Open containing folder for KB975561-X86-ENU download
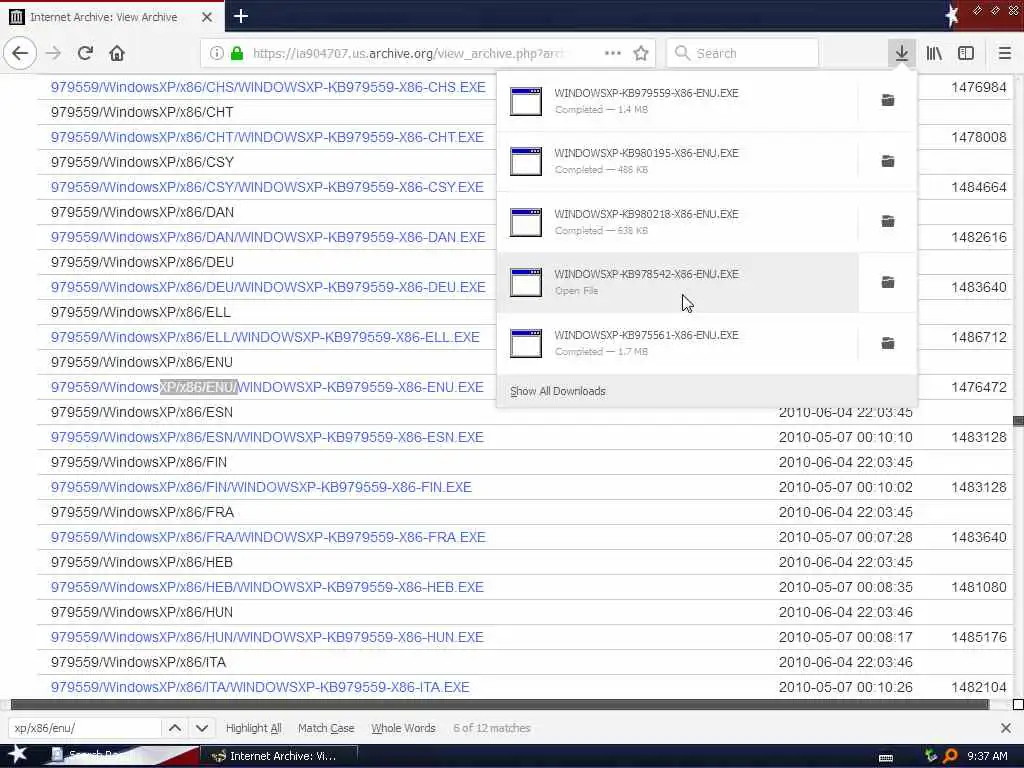The image size is (1024, 768). click(888, 343)
